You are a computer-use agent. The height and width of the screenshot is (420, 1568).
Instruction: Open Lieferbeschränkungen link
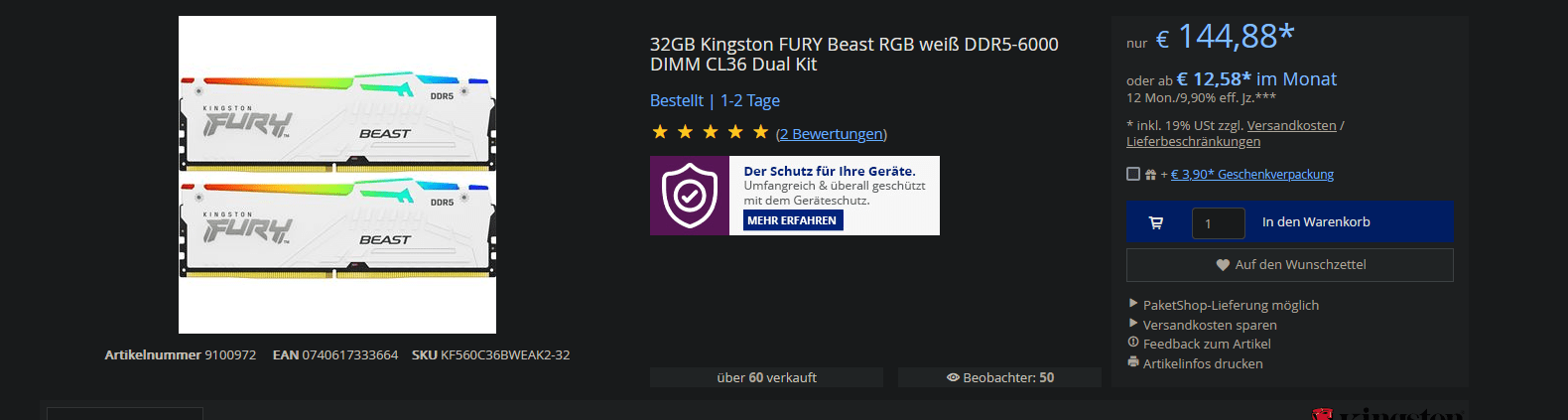[x=1193, y=142]
